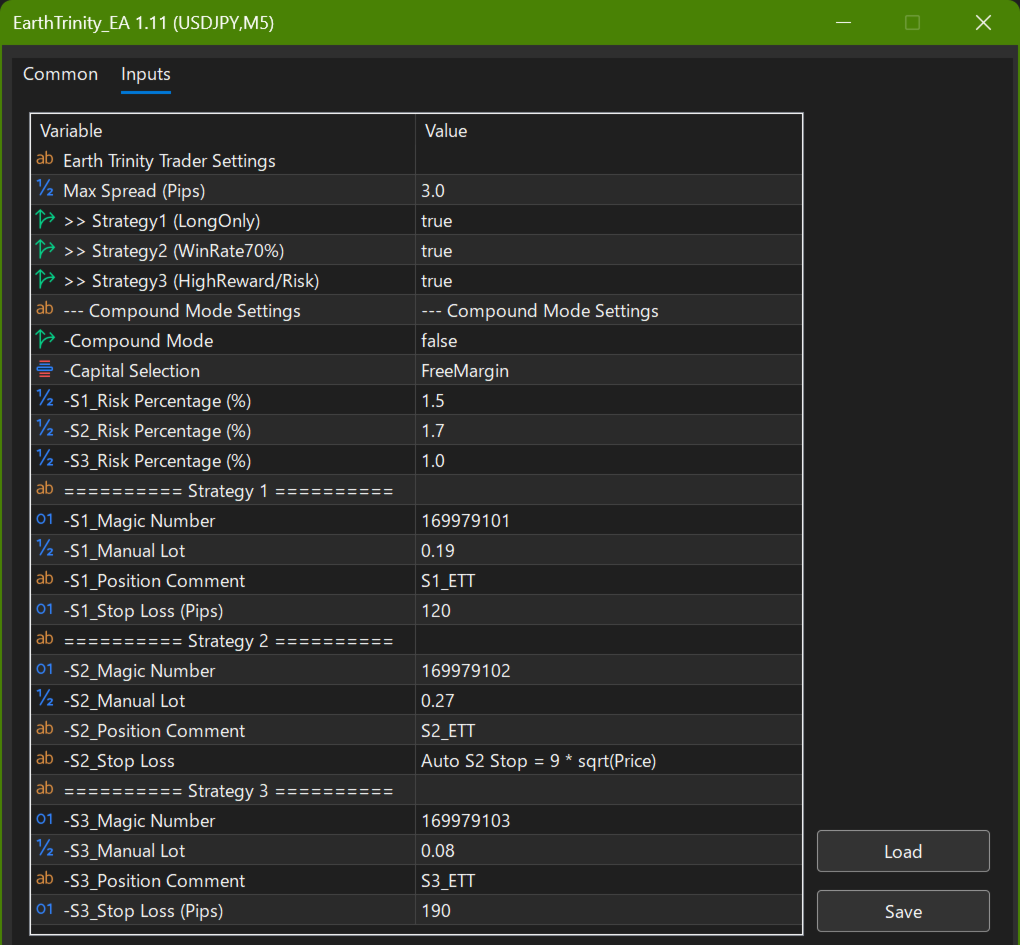This screenshot has width=1020, height=945.
Task: Click the string icon beside Compound Mode Settings
Action: point(45,309)
